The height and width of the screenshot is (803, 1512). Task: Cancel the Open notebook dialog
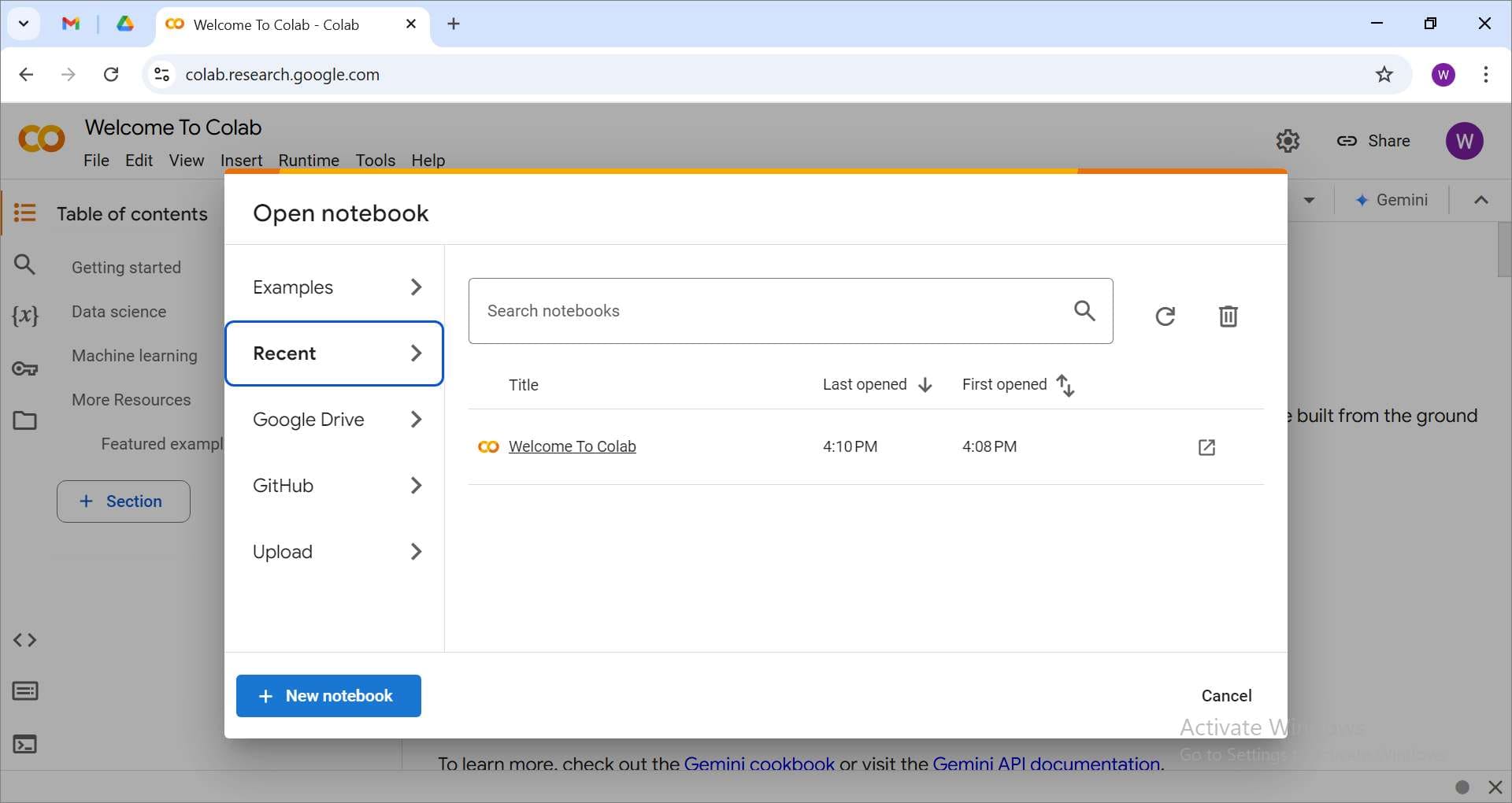click(1226, 696)
